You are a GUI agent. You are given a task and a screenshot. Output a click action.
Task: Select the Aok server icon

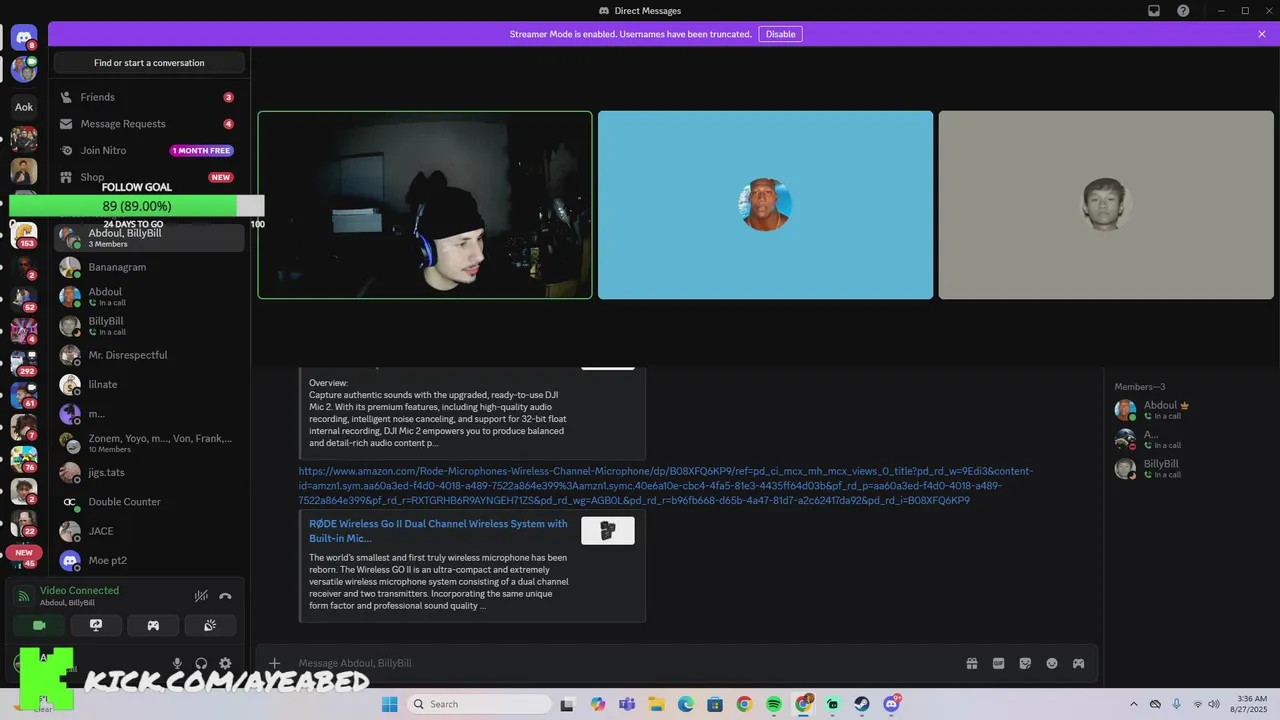click(24, 107)
